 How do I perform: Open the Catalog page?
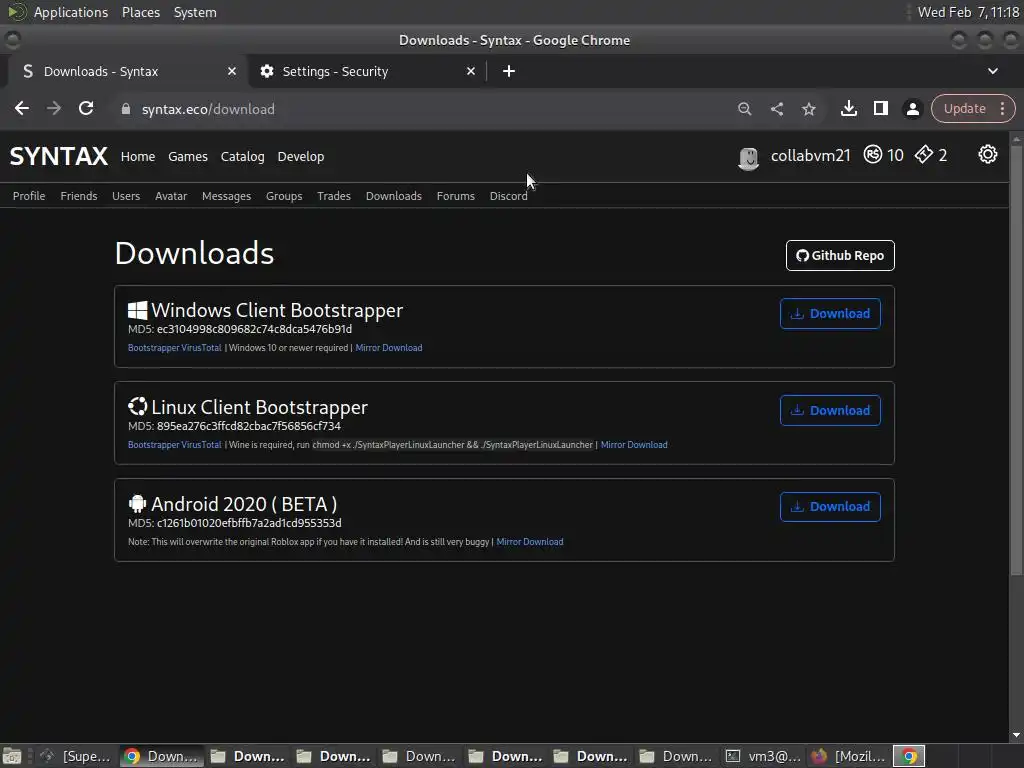(242, 156)
